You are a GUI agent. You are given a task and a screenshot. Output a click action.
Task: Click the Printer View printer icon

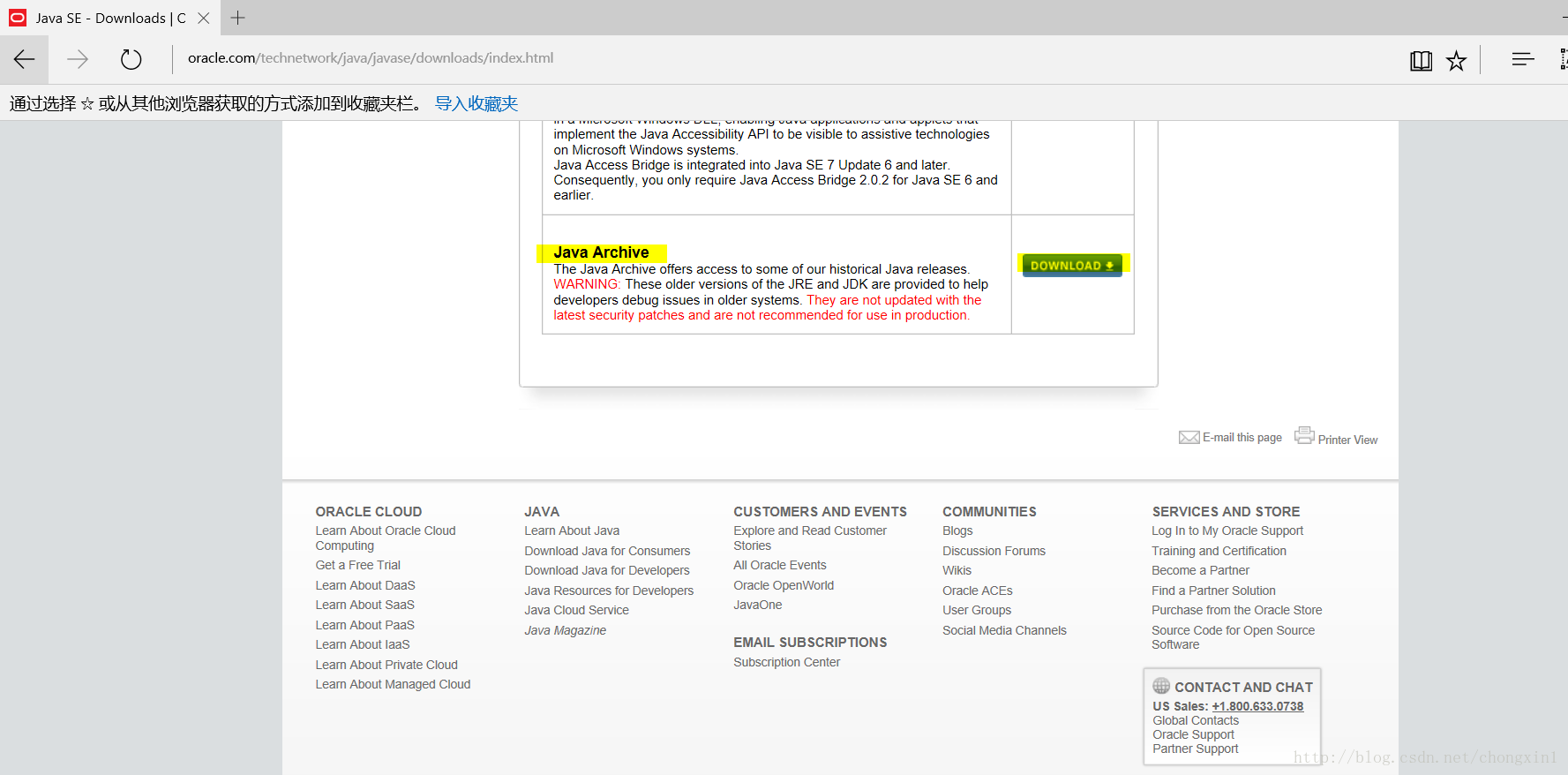click(x=1304, y=435)
